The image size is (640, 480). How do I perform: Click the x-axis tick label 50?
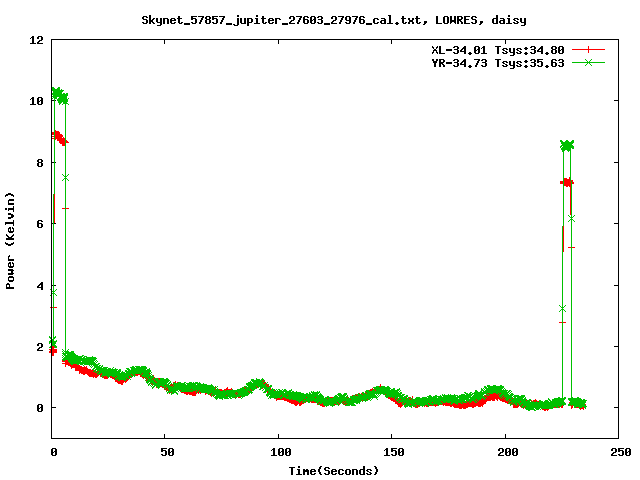click(x=167, y=452)
